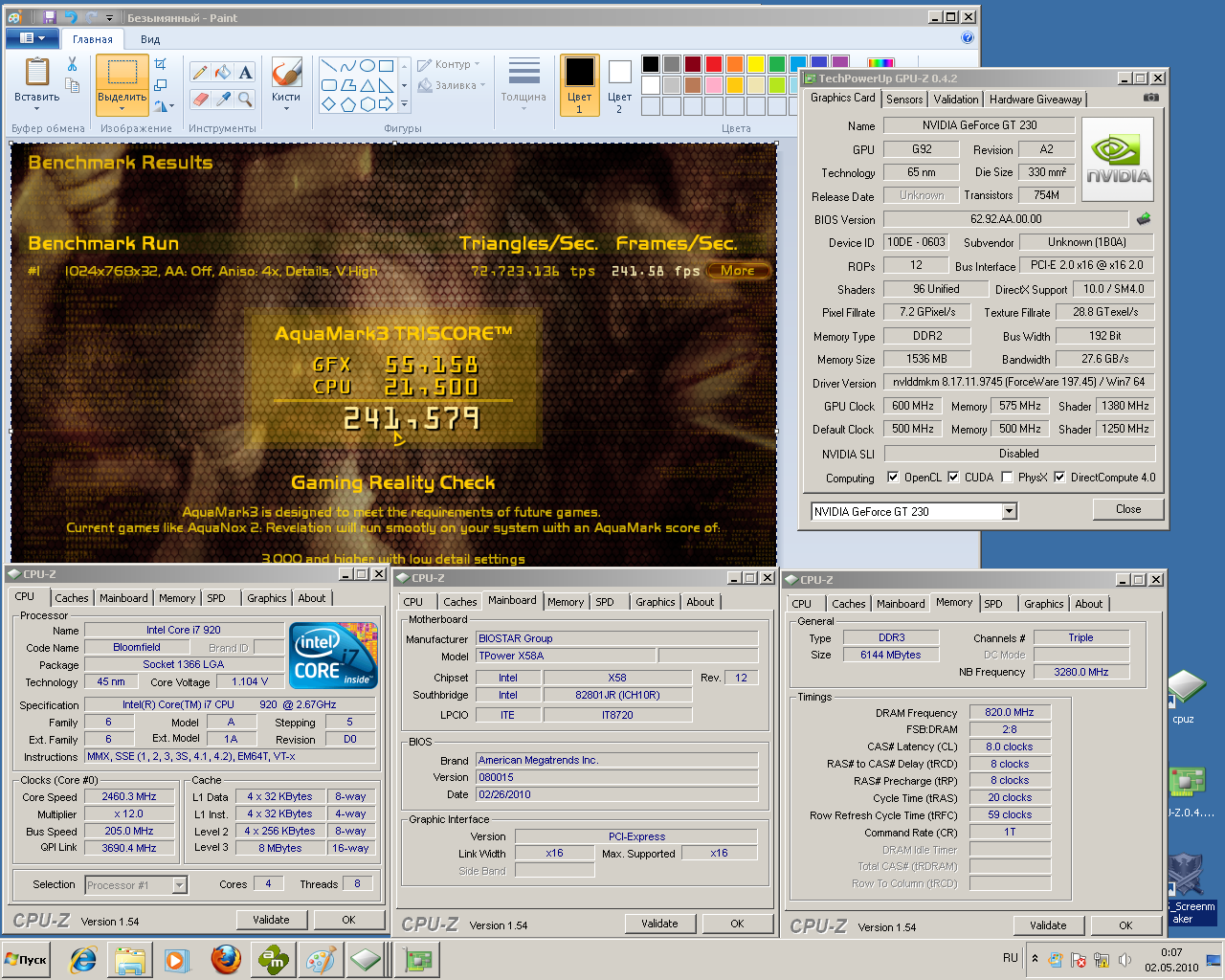
Task: Expand the shapes gallery more arrow
Action: coord(404,104)
